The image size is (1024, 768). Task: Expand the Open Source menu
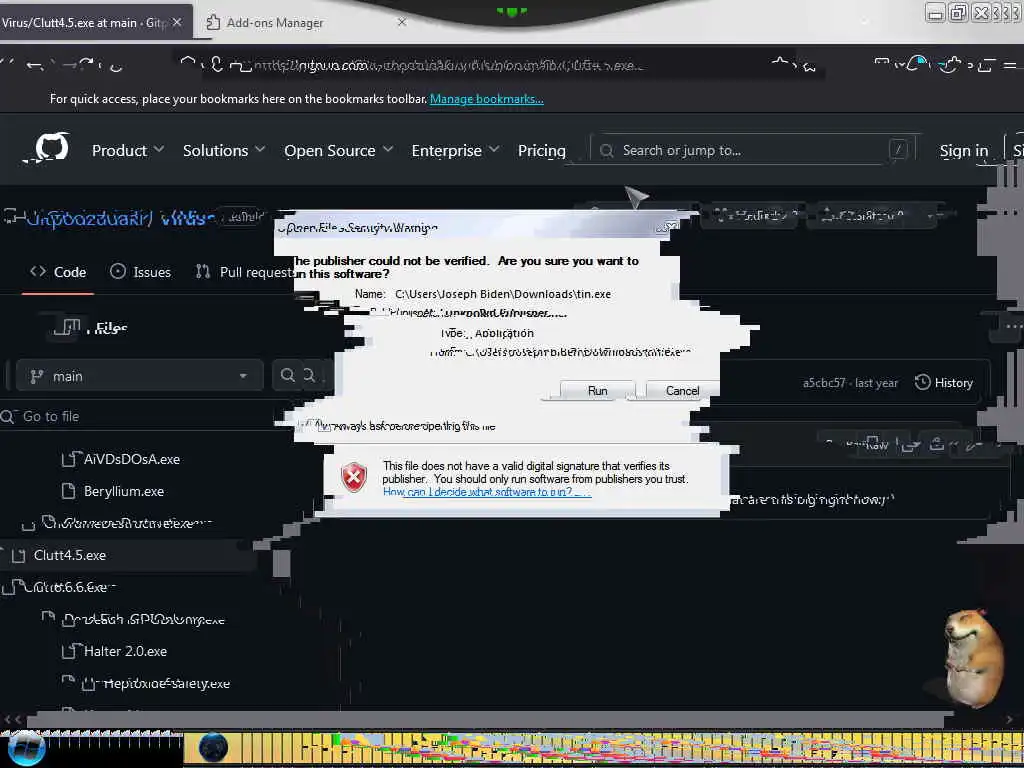pos(338,150)
